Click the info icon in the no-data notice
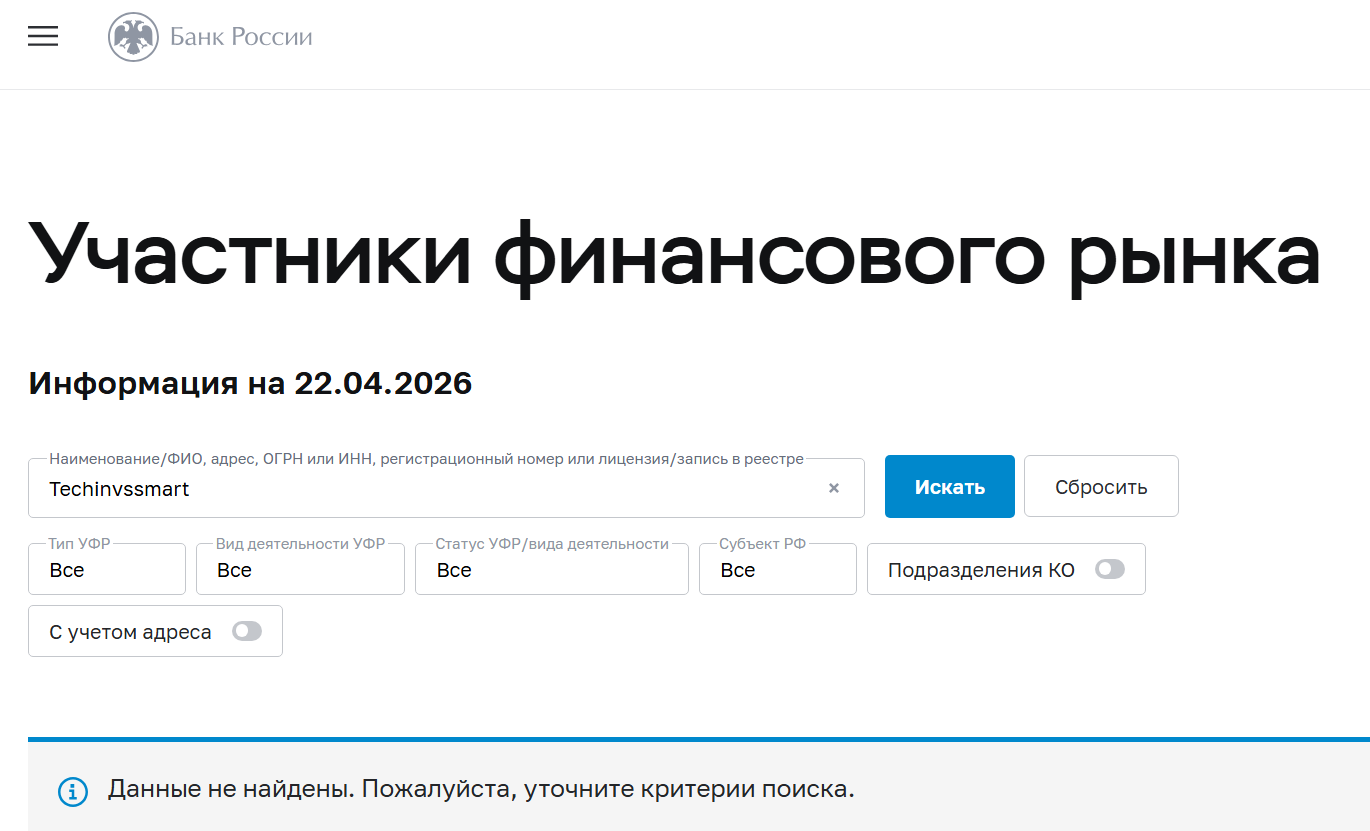Viewport: 1370px width, 831px height. (x=72, y=791)
